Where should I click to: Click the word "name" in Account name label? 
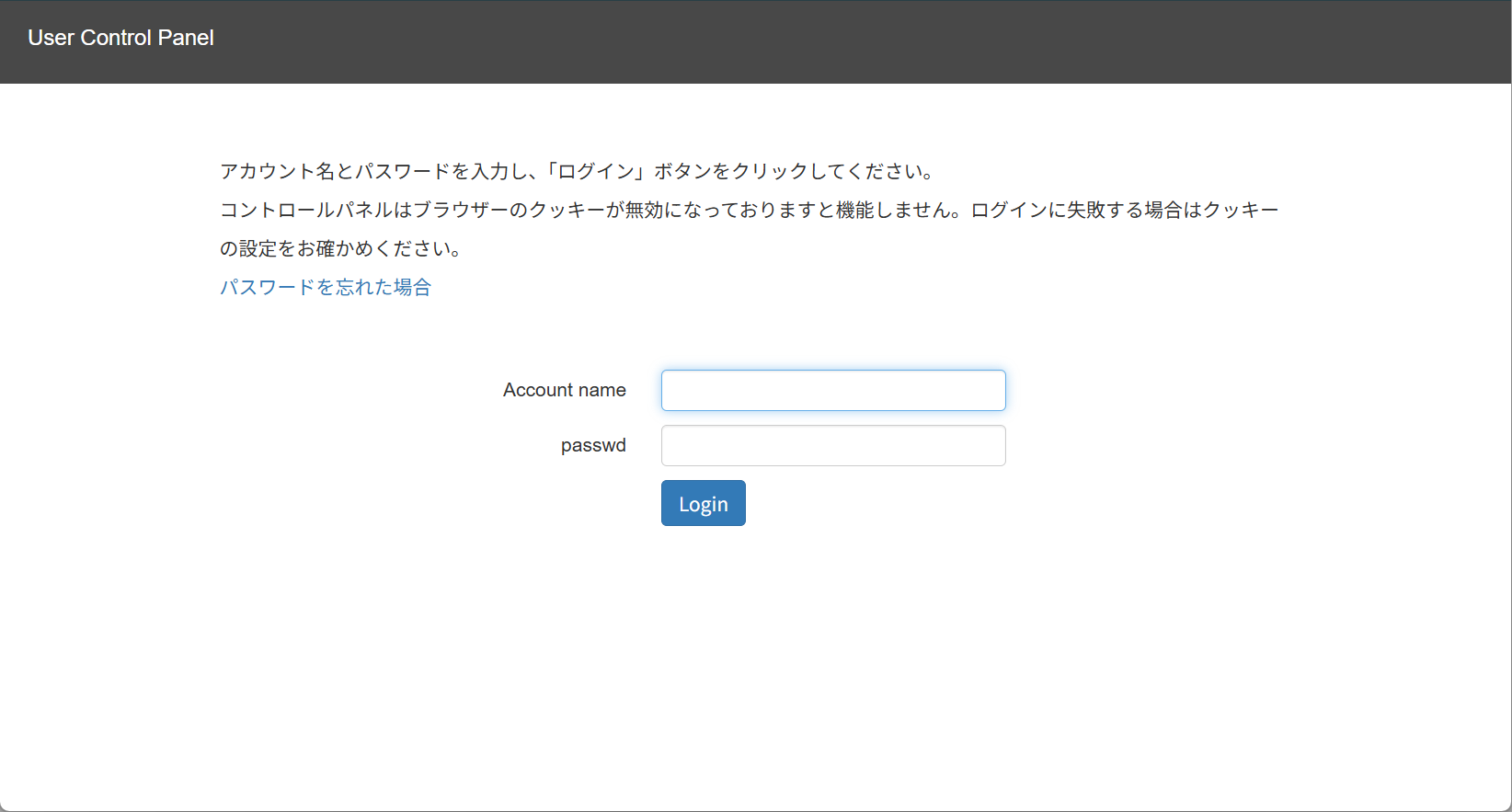tap(602, 390)
